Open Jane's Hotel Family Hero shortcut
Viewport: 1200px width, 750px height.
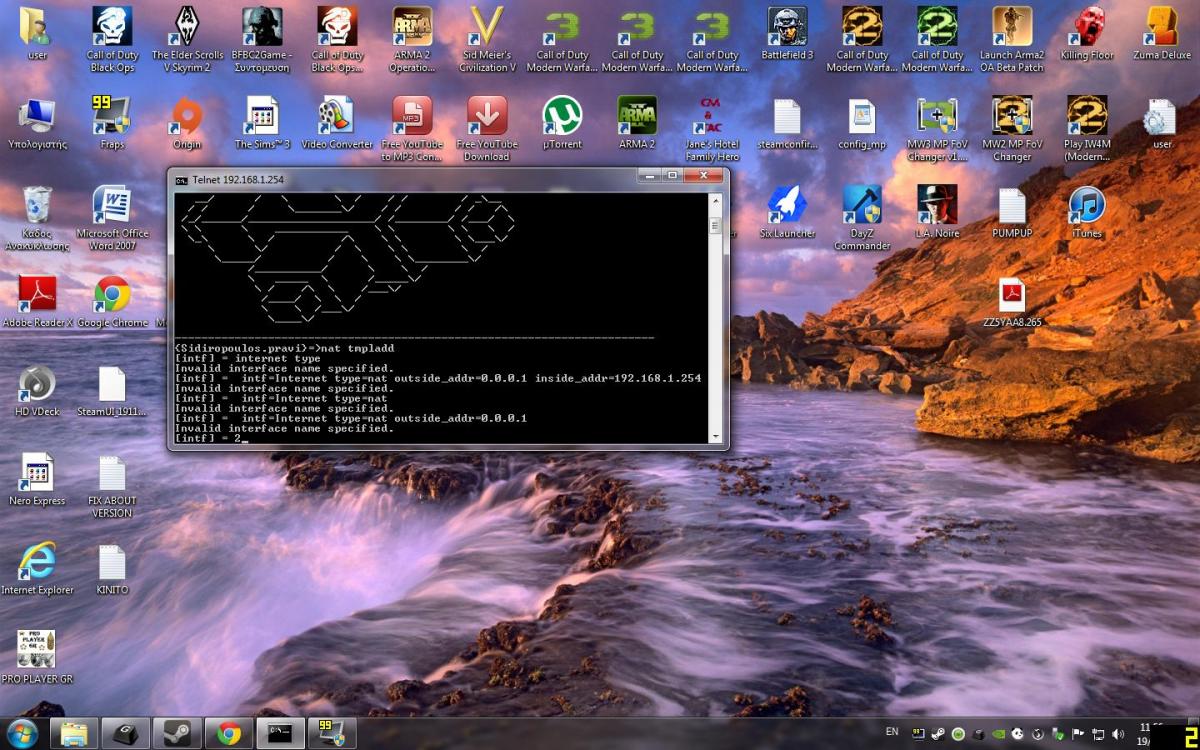(712, 128)
